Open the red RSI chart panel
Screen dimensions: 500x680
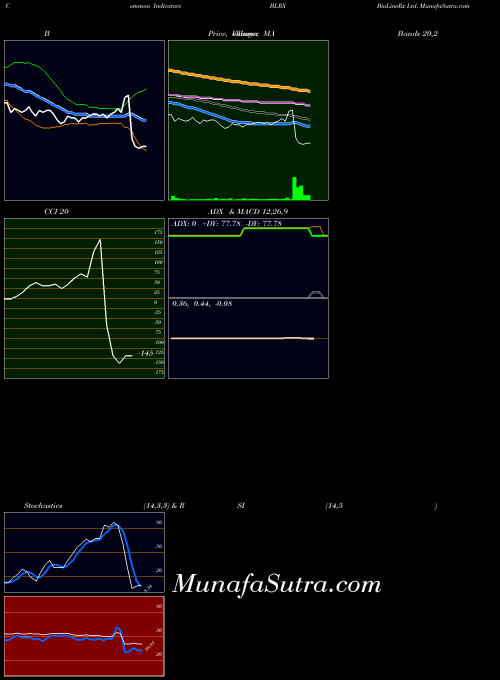[85, 636]
